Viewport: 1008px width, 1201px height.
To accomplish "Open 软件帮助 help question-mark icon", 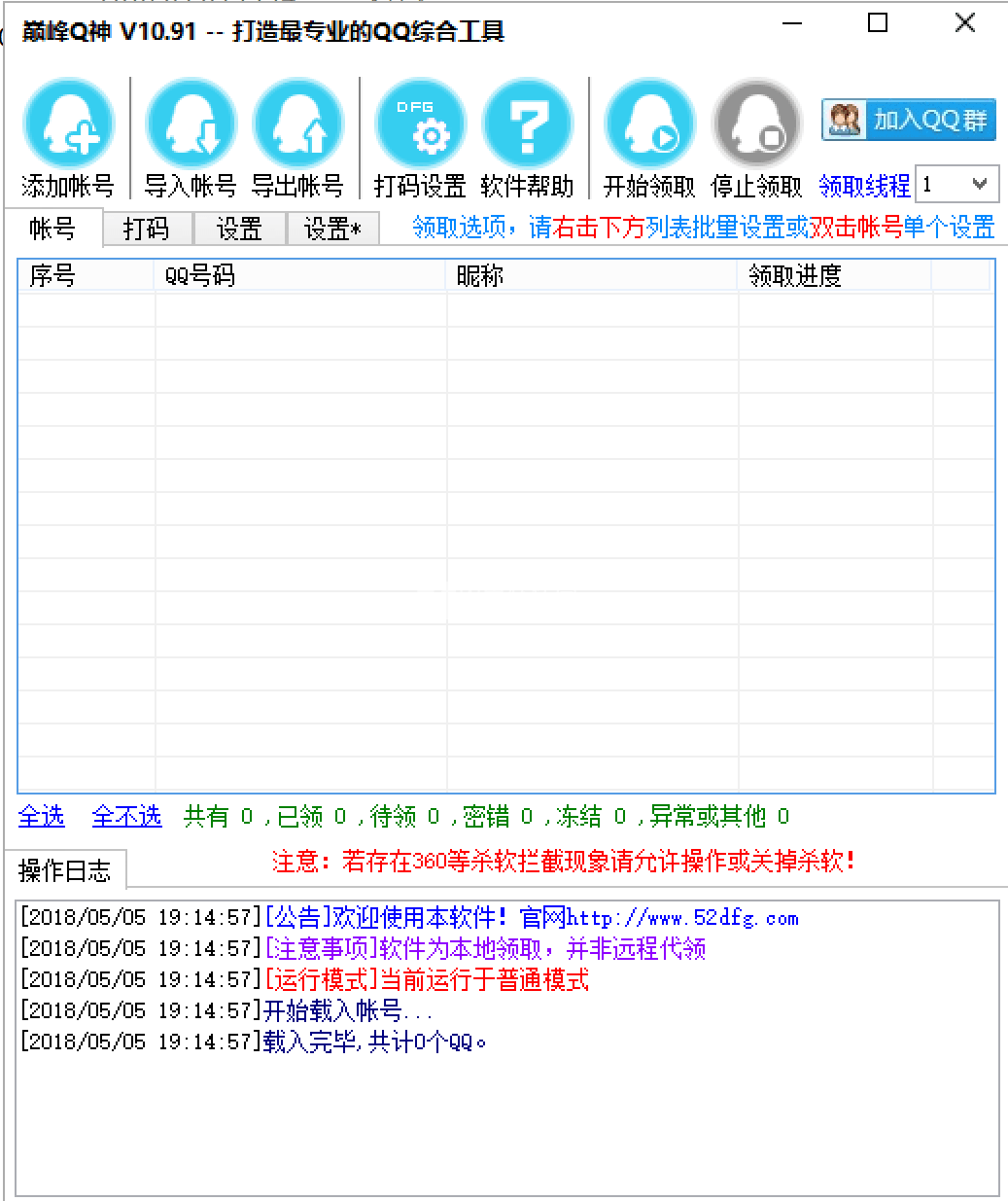I will click(x=527, y=124).
